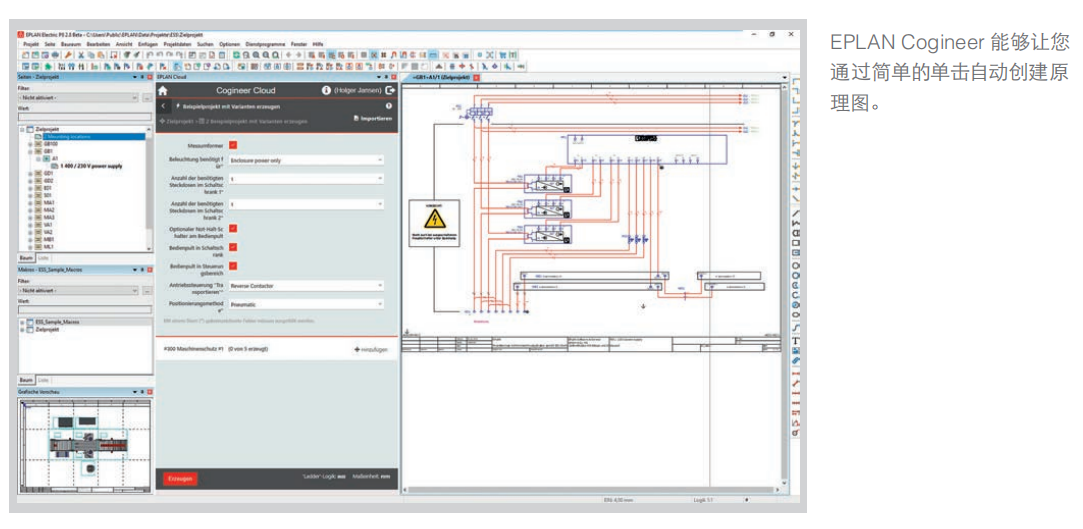This screenshot has width=1083, height=529.
Task: Click the Wert input field in Makros panel
Action: tap(84, 309)
